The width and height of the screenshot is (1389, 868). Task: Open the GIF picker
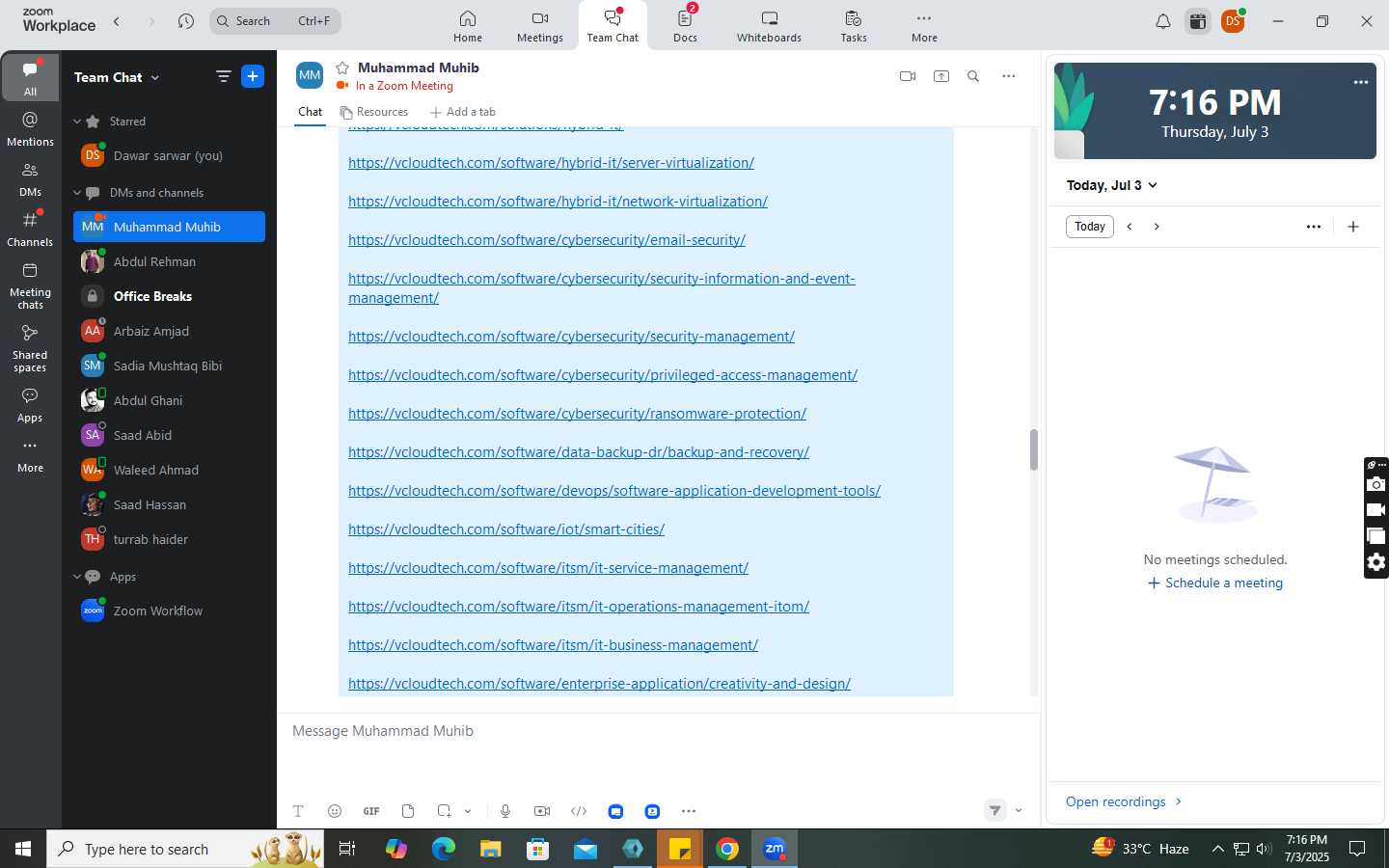371,811
